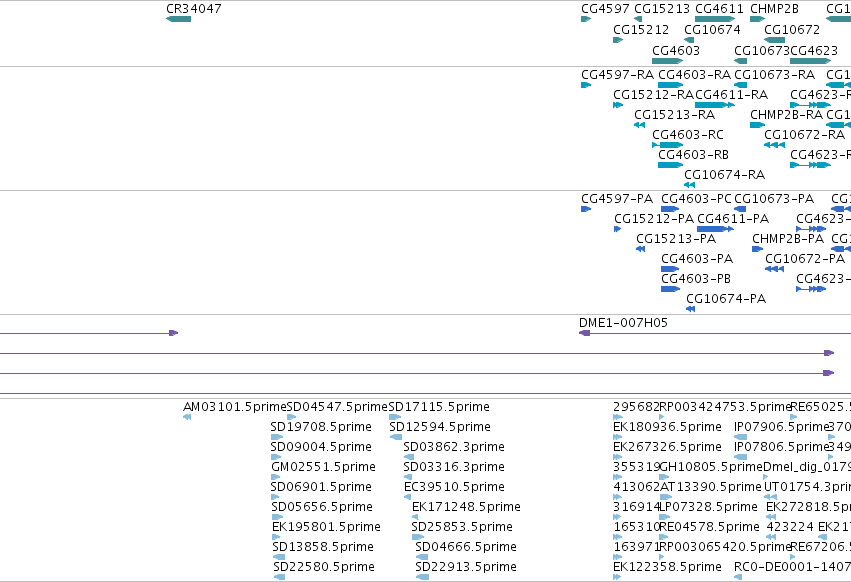Select the CHMP2B gene label
851x582 pixels.
tap(774, 9)
